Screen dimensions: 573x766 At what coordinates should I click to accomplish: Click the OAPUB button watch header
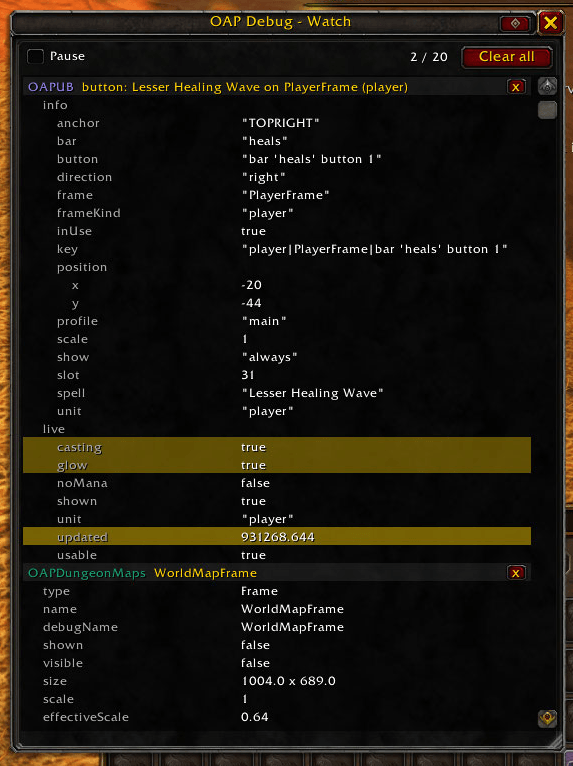[x=277, y=87]
